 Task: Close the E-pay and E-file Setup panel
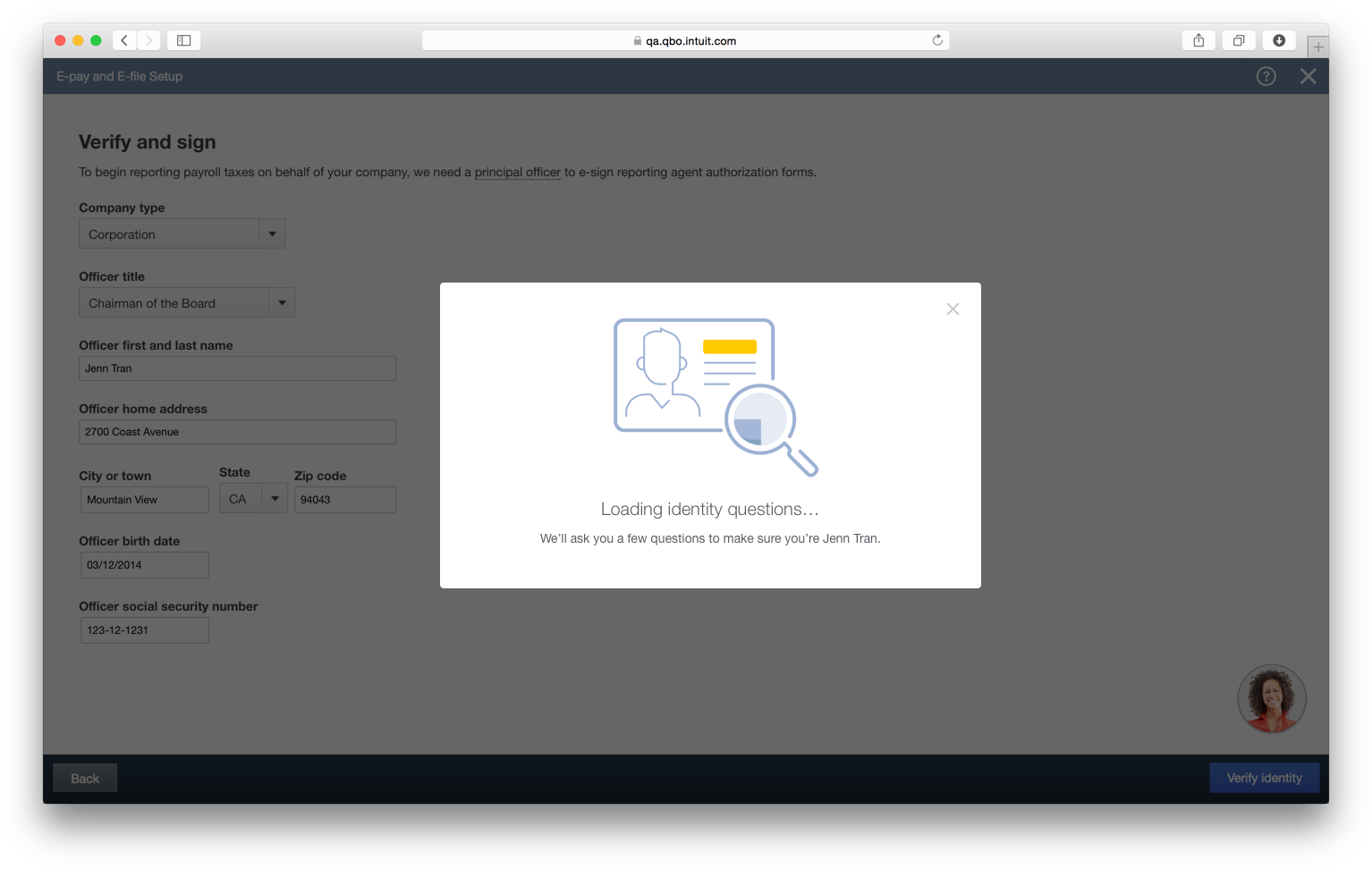(1308, 76)
